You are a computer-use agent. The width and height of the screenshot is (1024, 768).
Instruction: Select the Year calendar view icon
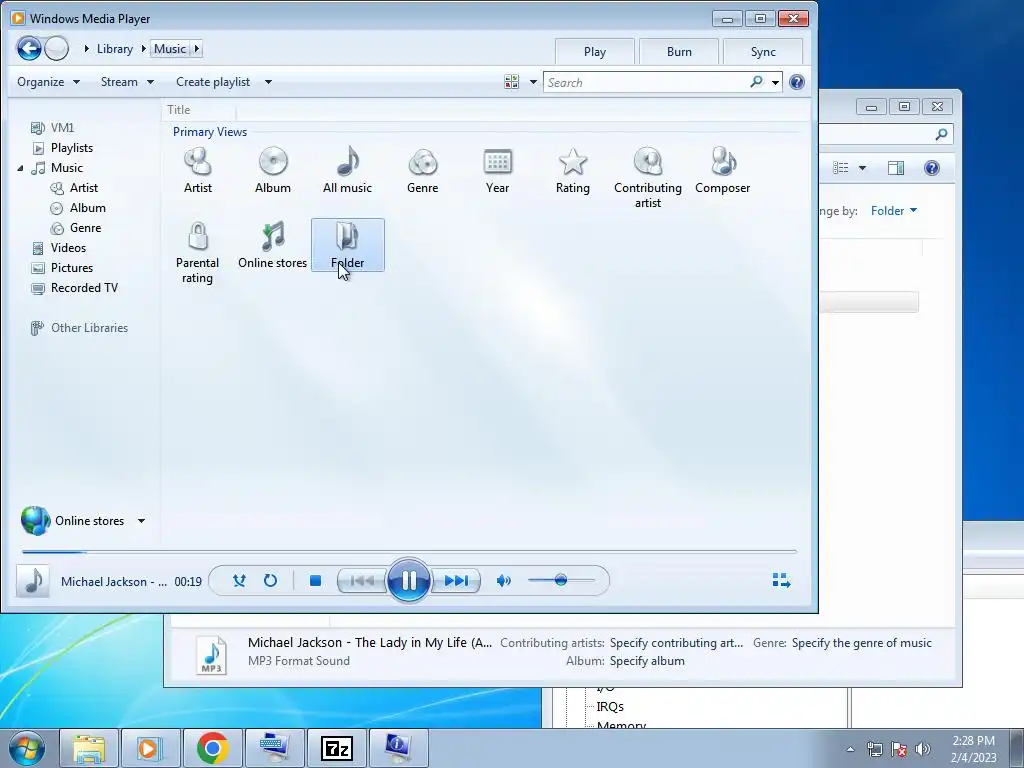(498, 170)
